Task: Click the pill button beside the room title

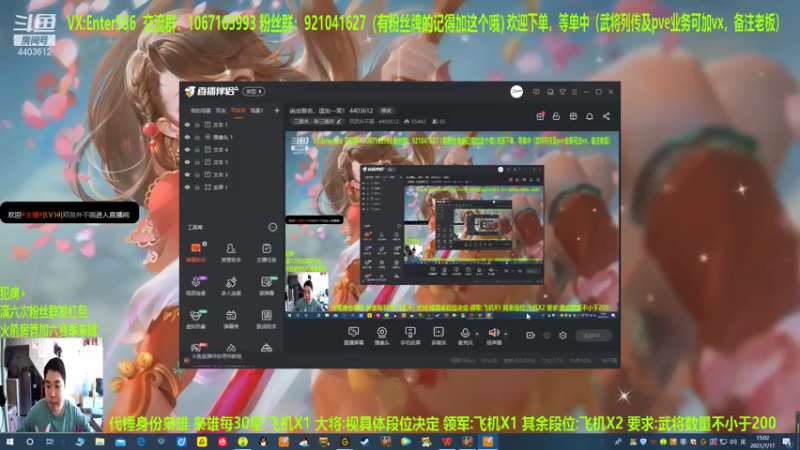Action: click(386, 110)
